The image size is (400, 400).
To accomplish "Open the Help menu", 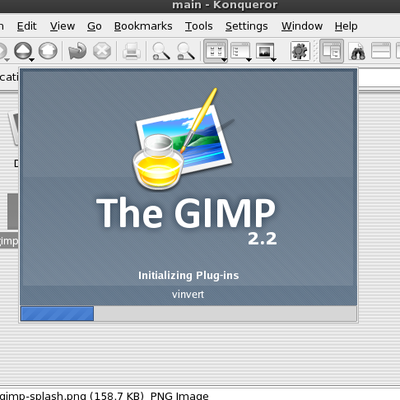I will tap(346, 26).
